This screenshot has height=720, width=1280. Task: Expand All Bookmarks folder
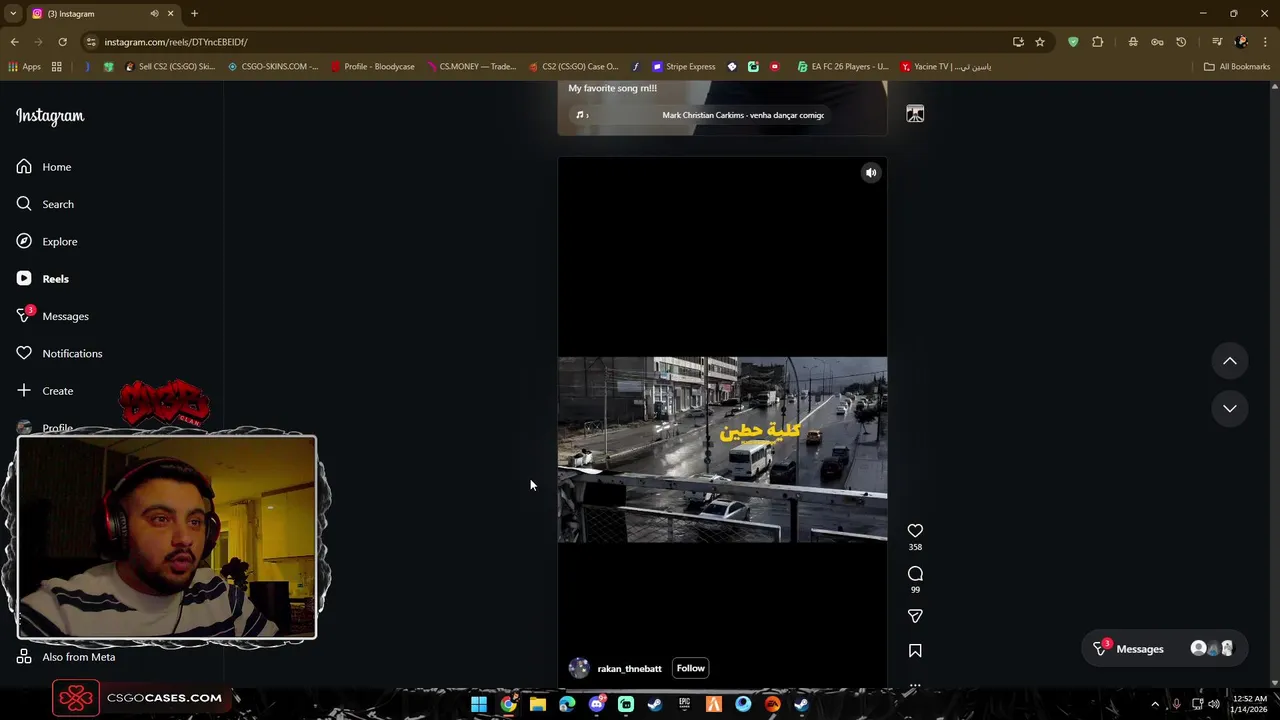click(1237, 67)
